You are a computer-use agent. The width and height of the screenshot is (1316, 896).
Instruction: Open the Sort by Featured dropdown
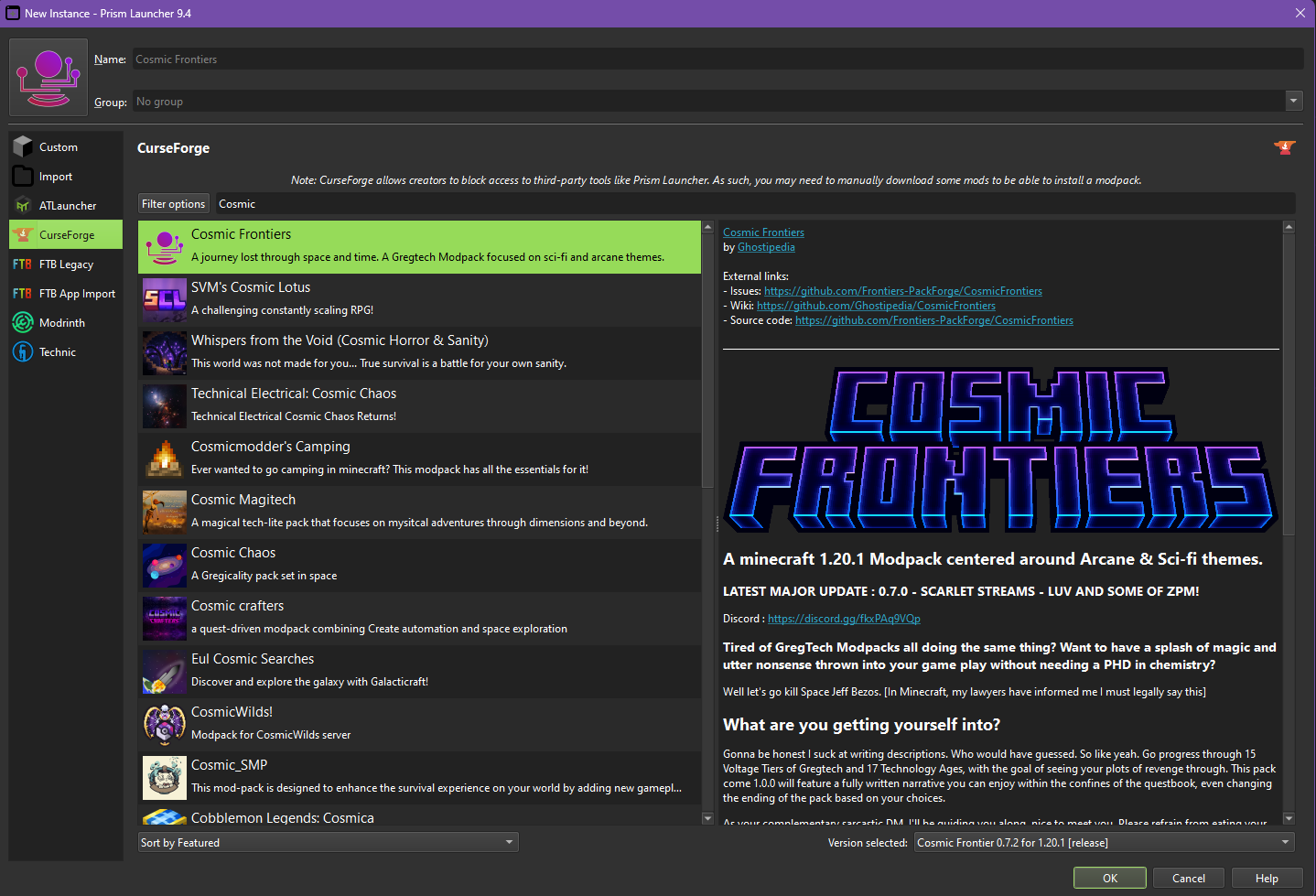(x=329, y=842)
